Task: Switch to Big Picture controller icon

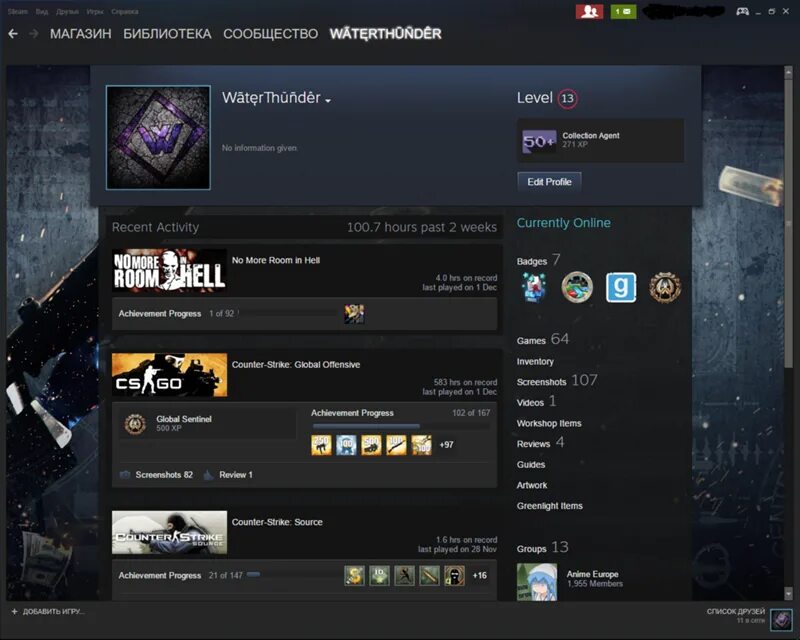Action: 742,11
